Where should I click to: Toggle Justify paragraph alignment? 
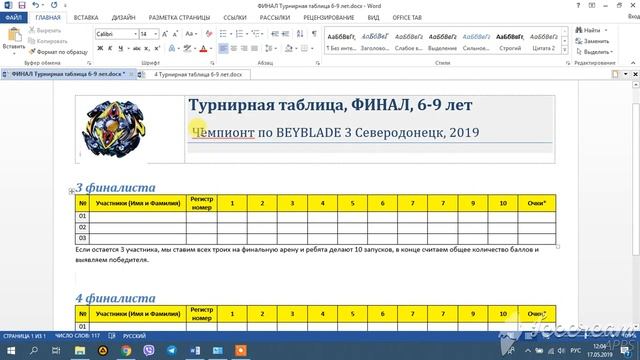(x=254, y=49)
